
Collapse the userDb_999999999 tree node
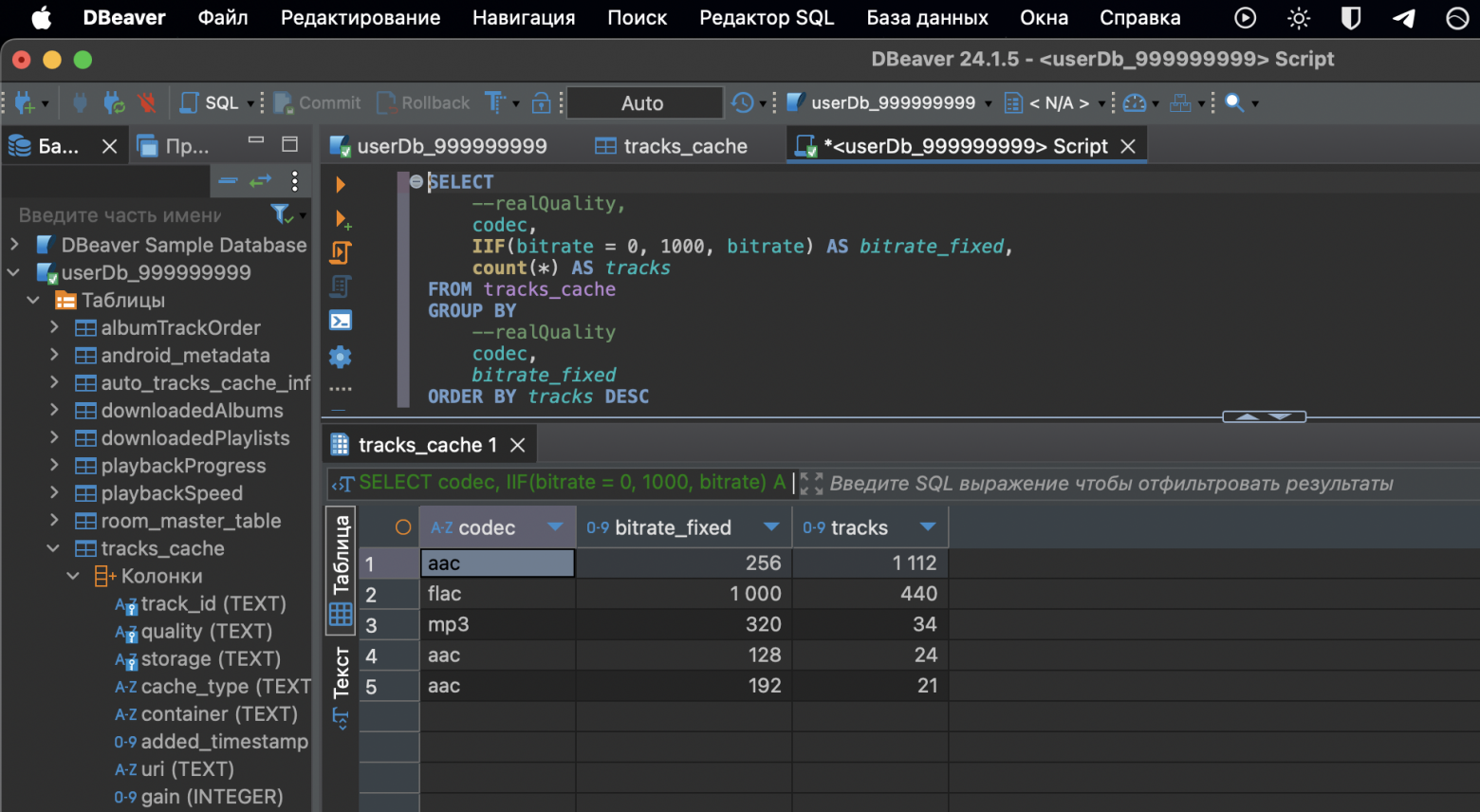point(14,272)
